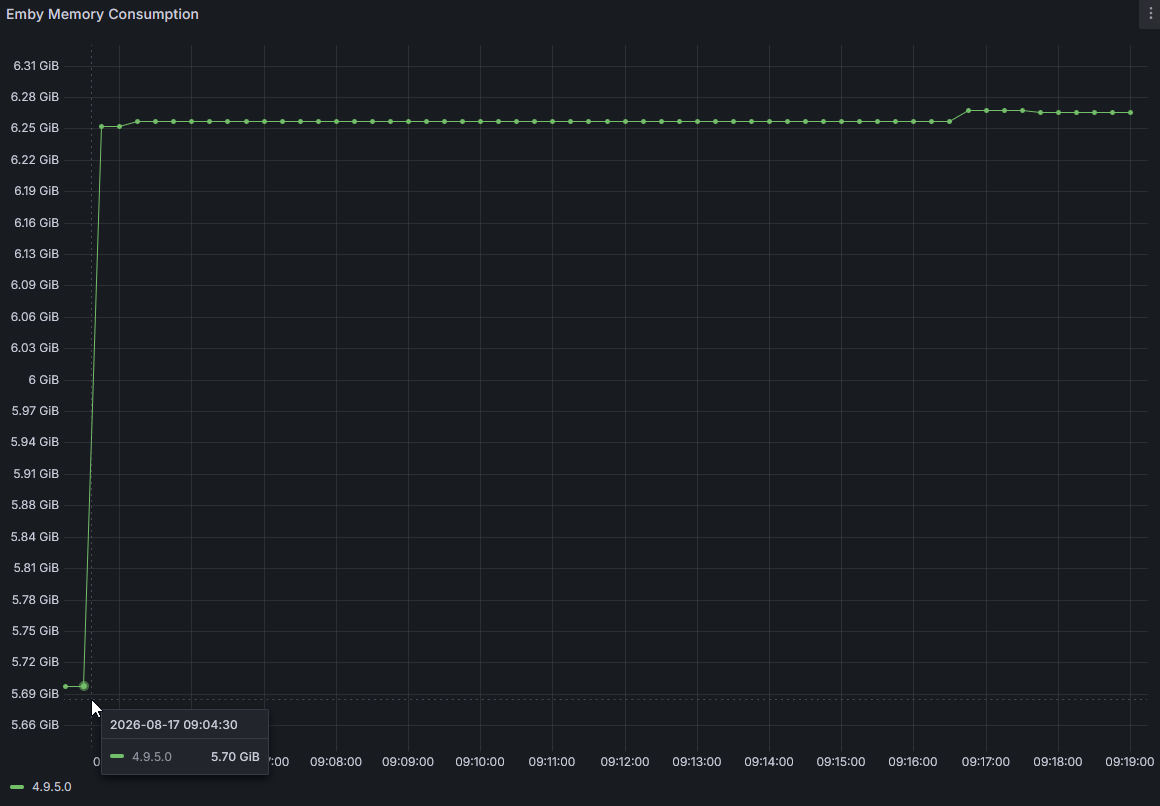Click the 5.91 GiB y-axis label
Viewport: 1160px width, 806px height.
pyautogui.click(x=36, y=474)
